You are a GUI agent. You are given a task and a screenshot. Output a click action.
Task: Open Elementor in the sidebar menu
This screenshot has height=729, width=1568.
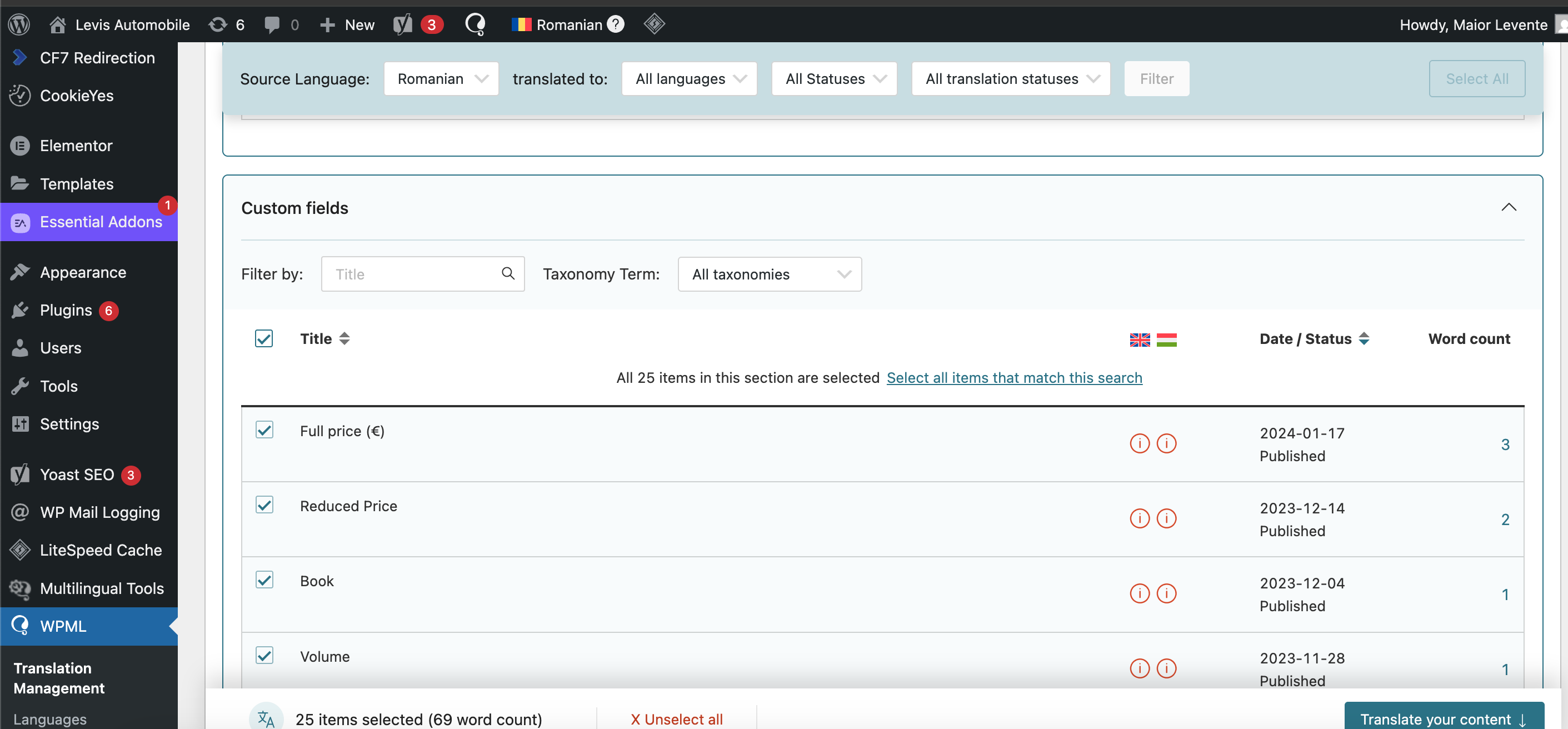(76, 146)
